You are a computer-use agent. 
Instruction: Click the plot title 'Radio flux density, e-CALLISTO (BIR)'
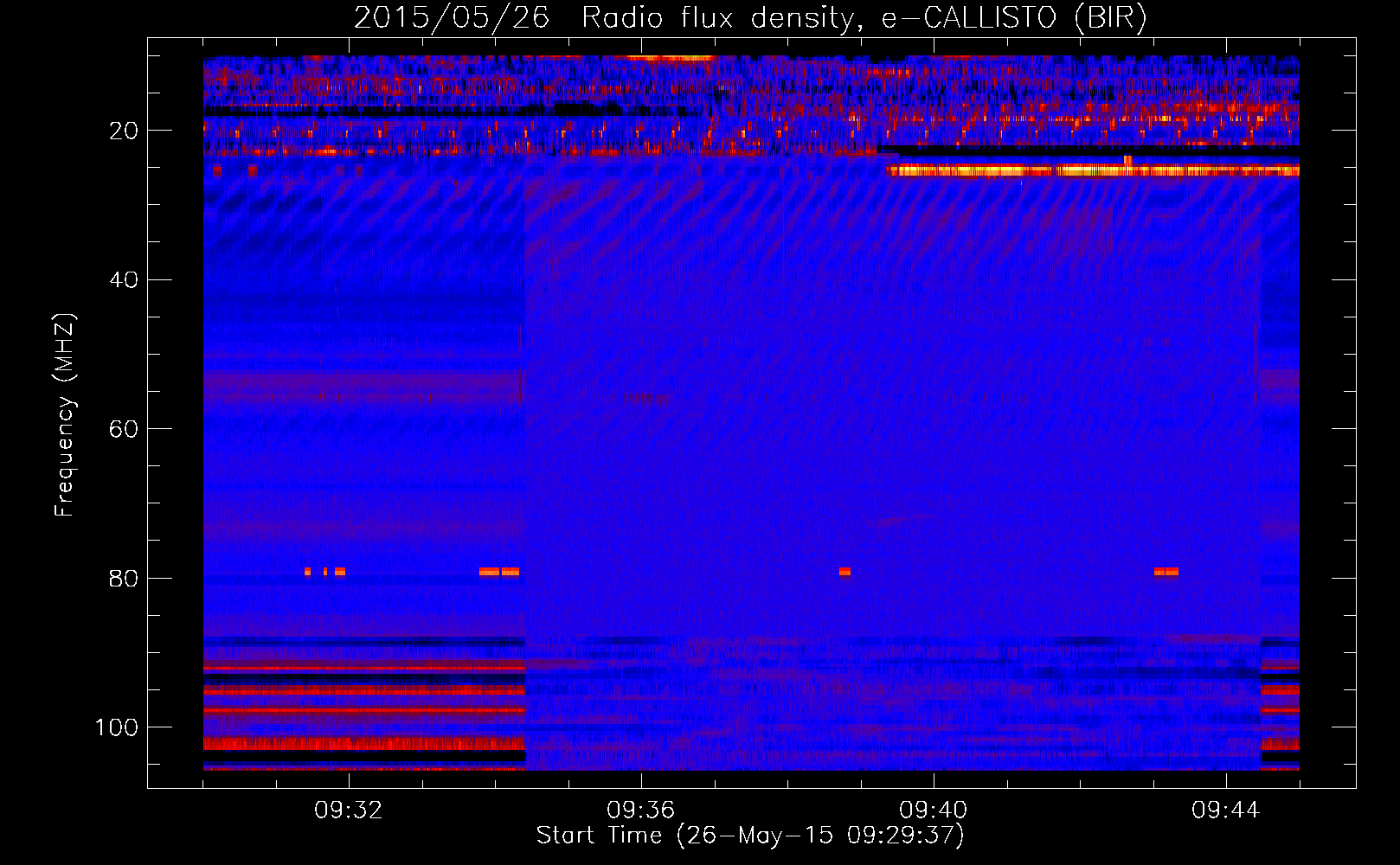click(864, 17)
